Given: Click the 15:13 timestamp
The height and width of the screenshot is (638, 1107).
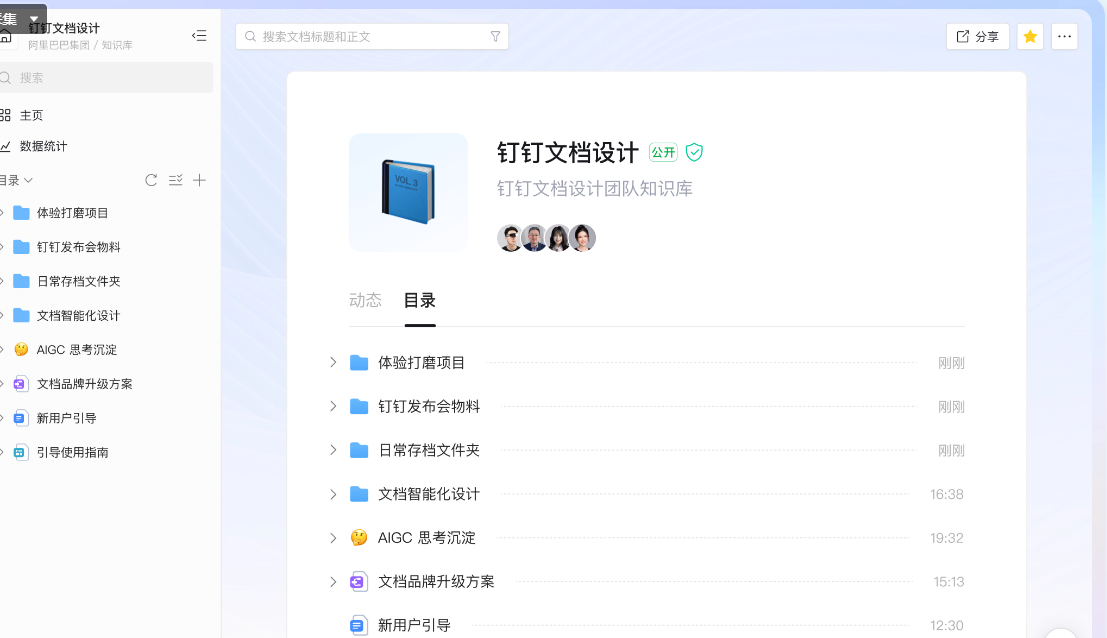Looking at the screenshot, I should [x=949, y=582].
